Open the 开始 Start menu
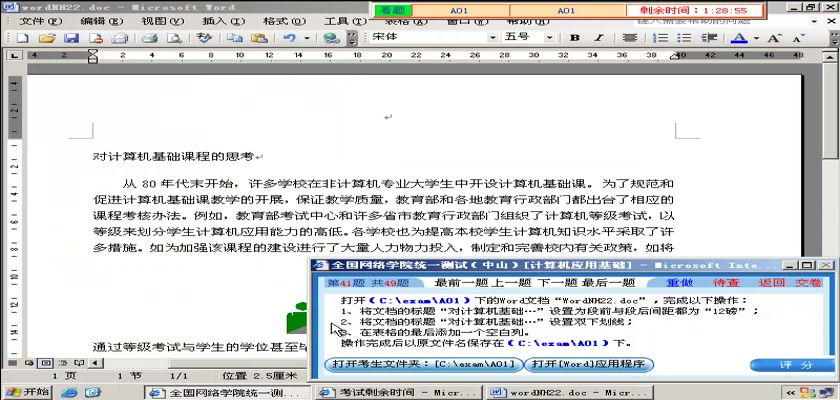The height and width of the screenshot is (400, 840). [27, 392]
